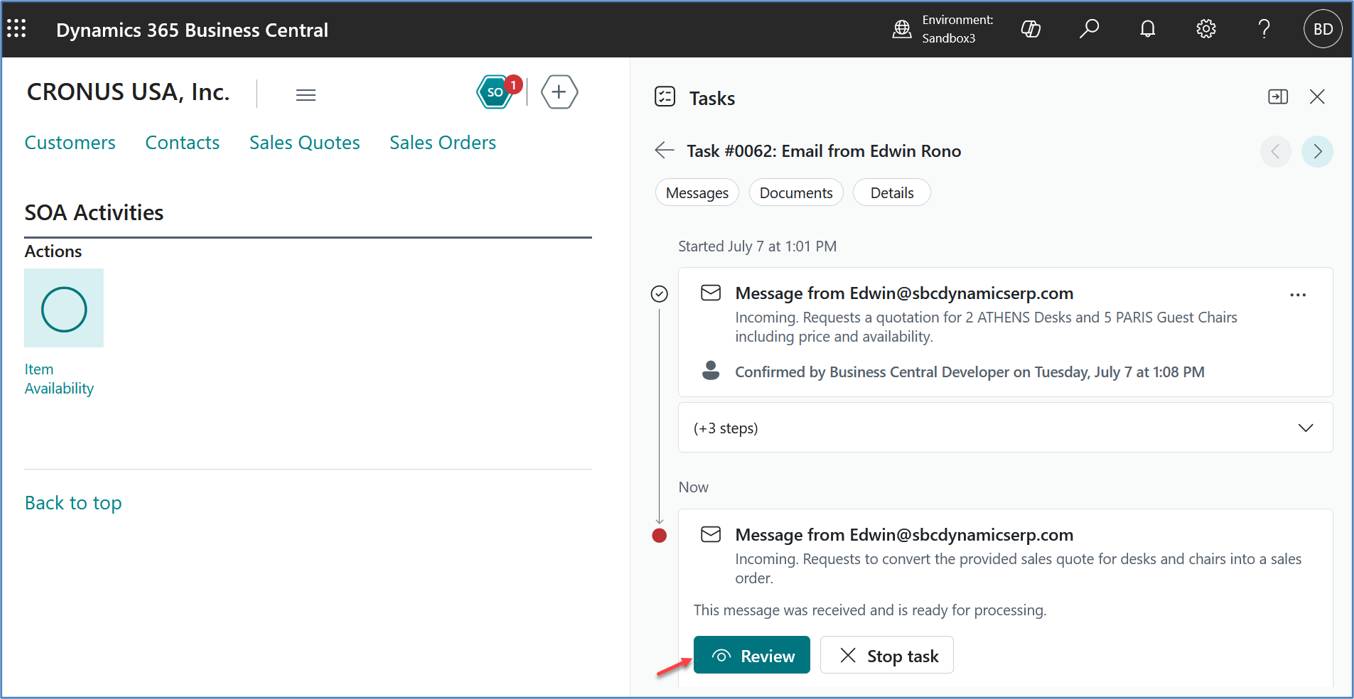Pop out the Tasks pane
This screenshot has height=699, width=1354.
[x=1278, y=97]
